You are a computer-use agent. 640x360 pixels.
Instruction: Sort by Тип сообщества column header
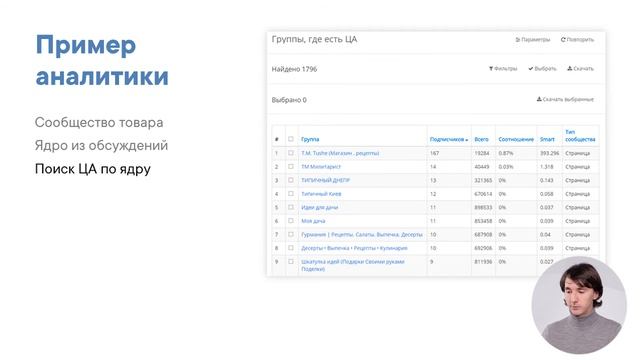click(580, 136)
